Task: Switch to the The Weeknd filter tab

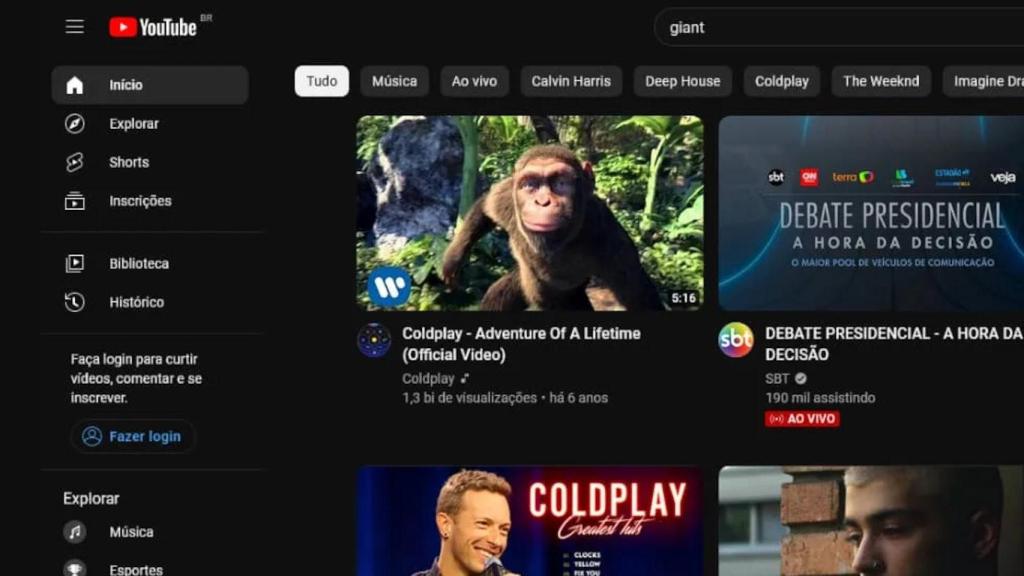Action: click(x=881, y=81)
